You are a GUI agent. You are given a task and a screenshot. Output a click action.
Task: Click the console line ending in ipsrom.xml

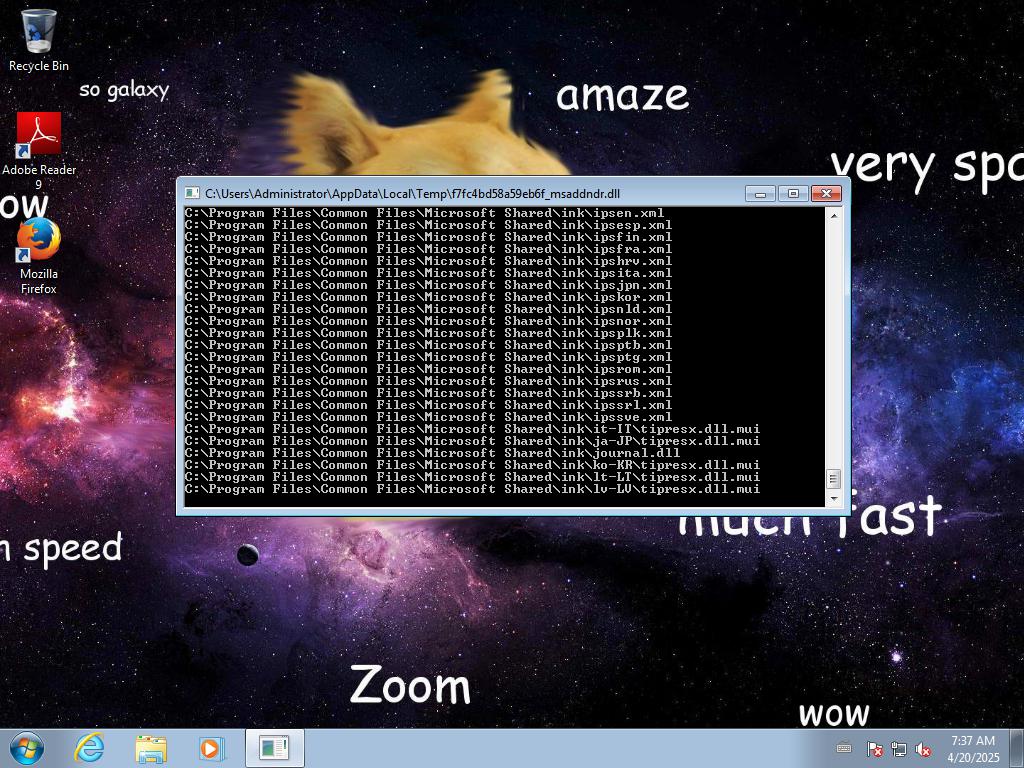[428, 369]
